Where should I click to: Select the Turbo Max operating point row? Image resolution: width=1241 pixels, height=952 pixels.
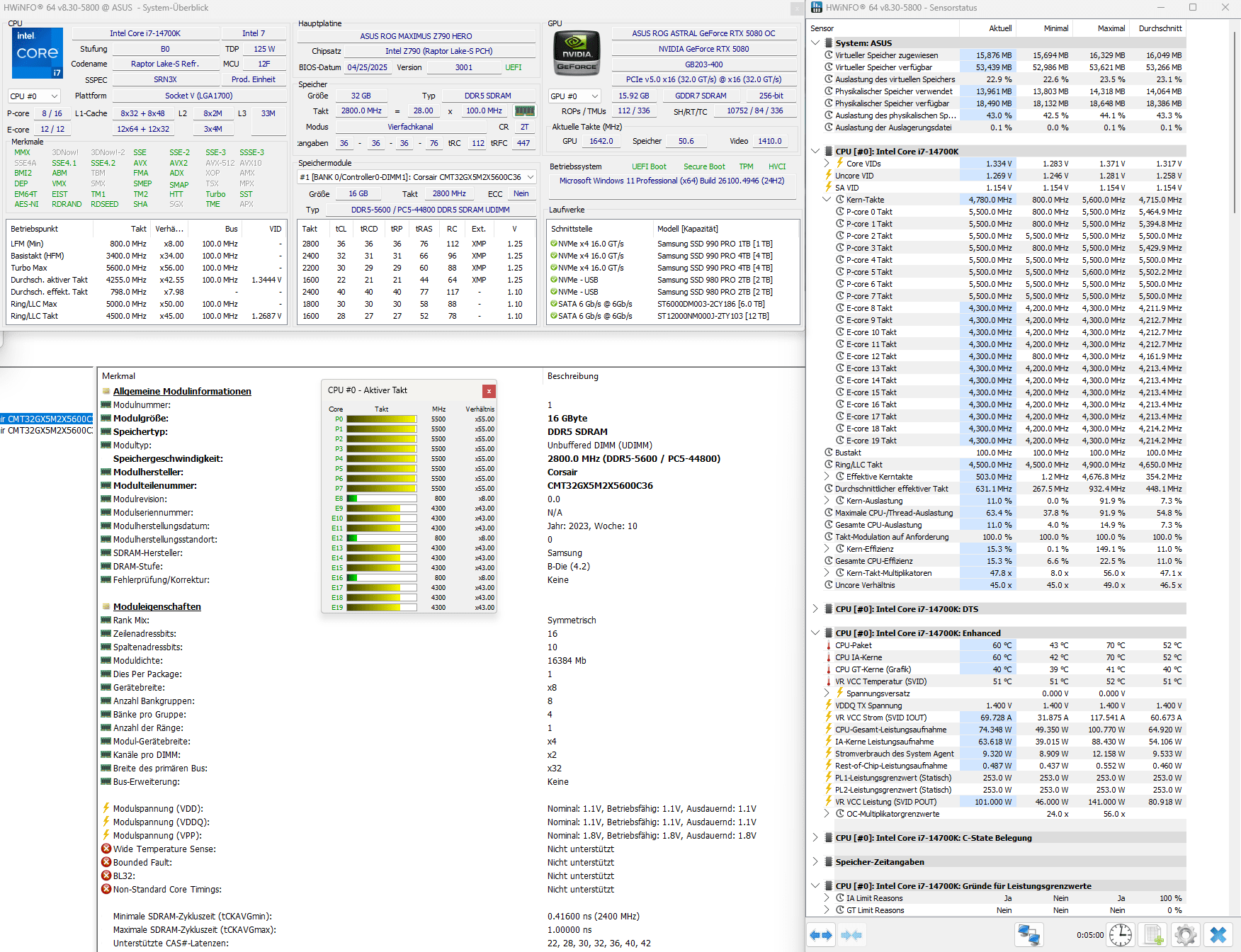point(147,268)
